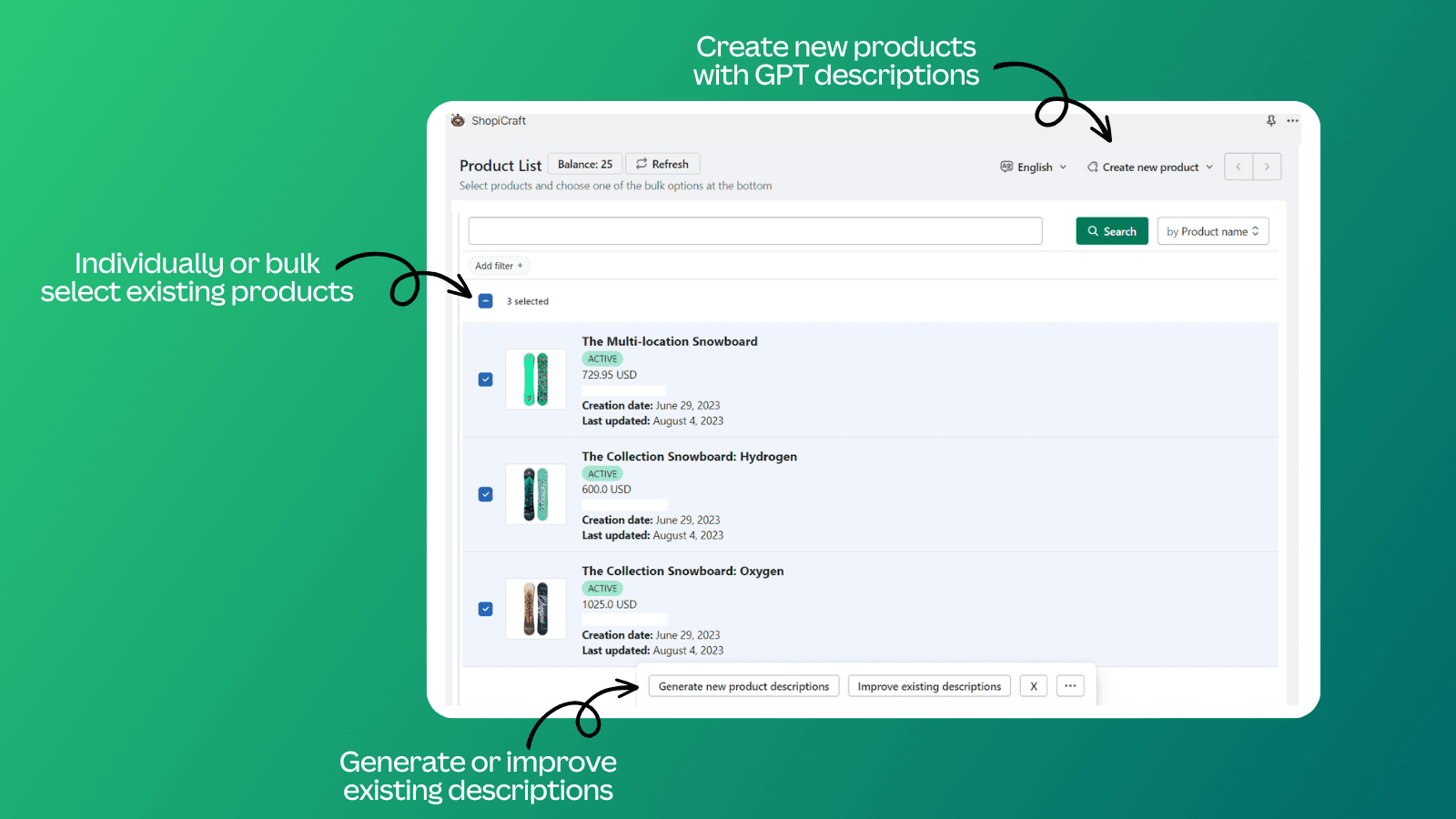This screenshot has width=1456, height=819.
Task: Click the ShopiCraft app logo
Action: pos(458,120)
